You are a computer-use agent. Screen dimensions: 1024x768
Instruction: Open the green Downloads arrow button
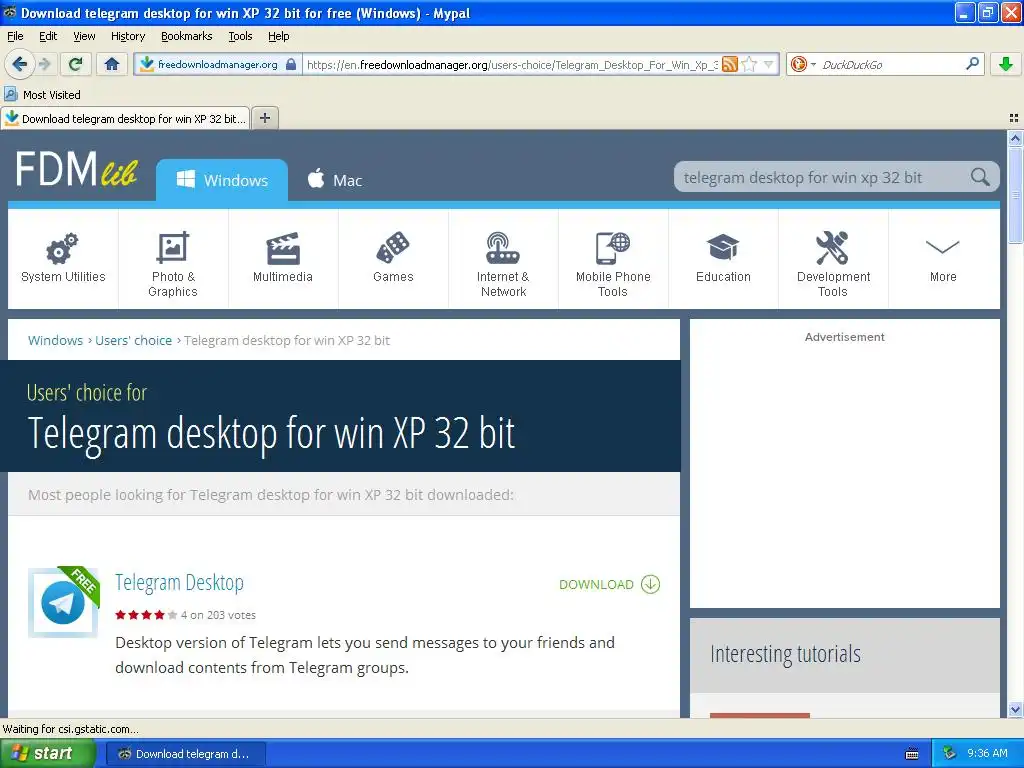[1005, 64]
